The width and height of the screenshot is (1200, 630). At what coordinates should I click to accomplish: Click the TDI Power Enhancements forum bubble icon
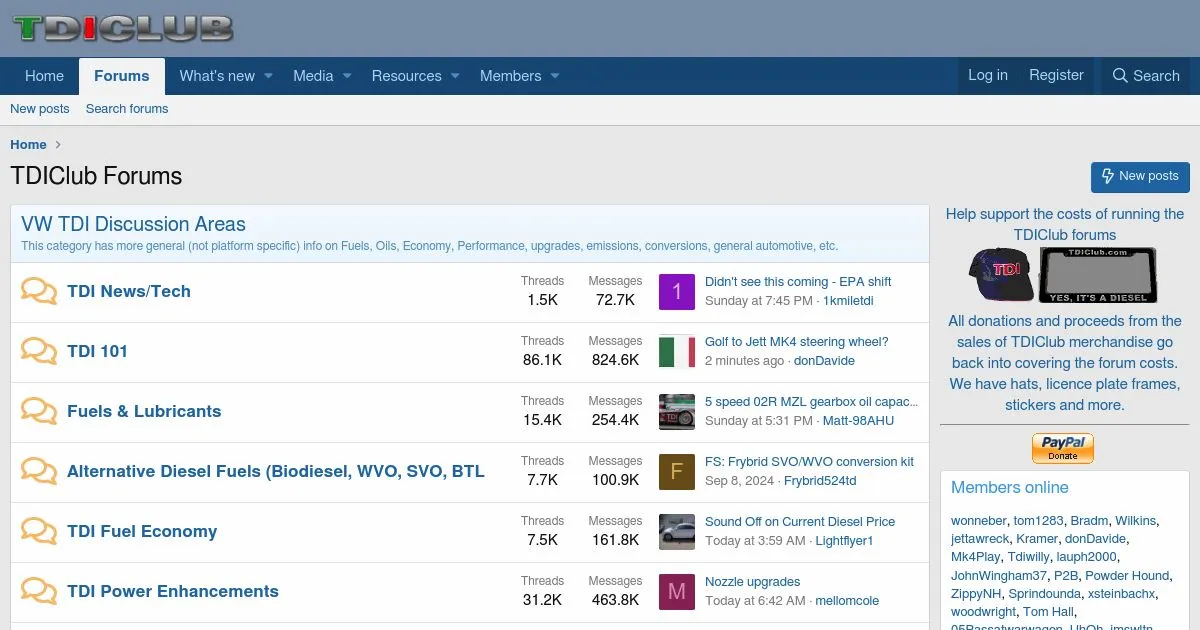click(39, 592)
